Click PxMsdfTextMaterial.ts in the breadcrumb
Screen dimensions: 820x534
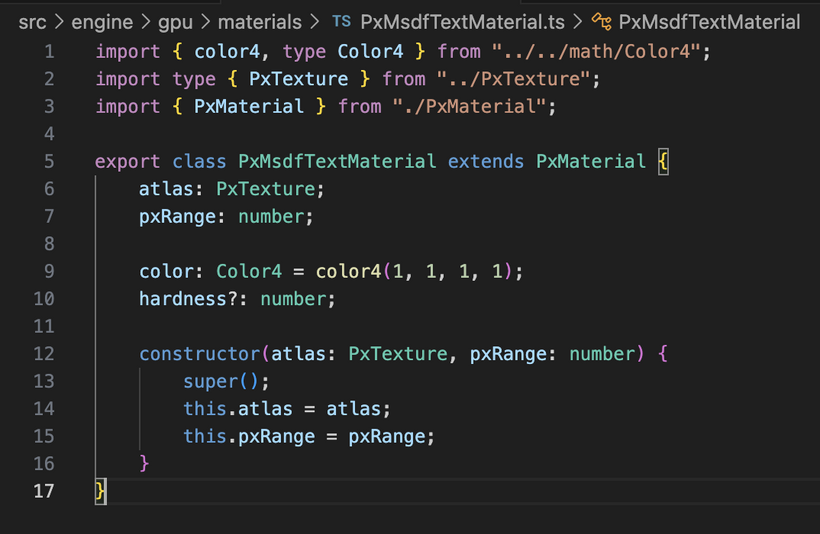pyautogui.click(x=464, y=21)
